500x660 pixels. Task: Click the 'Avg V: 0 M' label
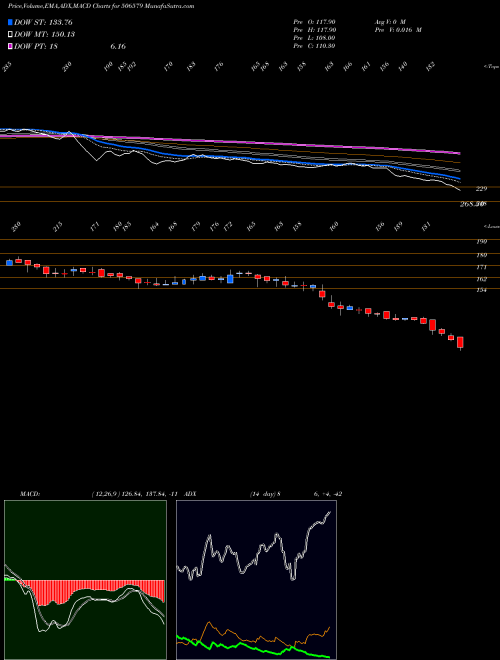tap(389, 21)
